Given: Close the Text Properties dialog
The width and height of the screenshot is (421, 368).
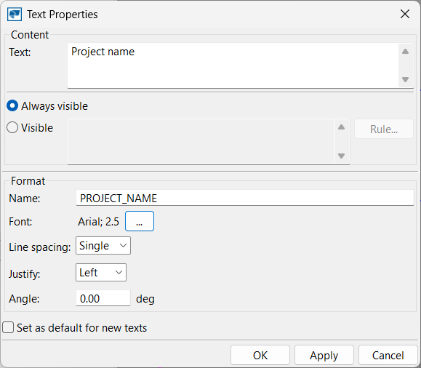Looking at the screenshot, I should click(x=405, y=14).
